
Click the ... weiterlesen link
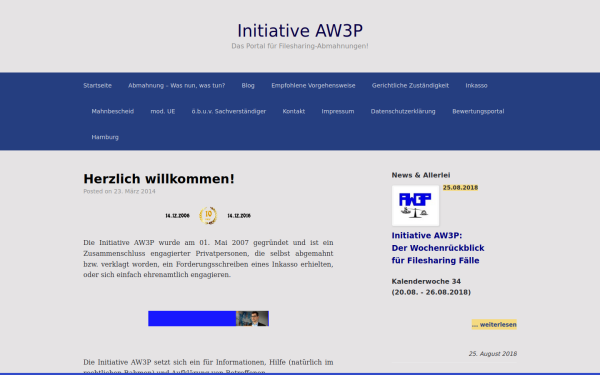coord(494,324)
